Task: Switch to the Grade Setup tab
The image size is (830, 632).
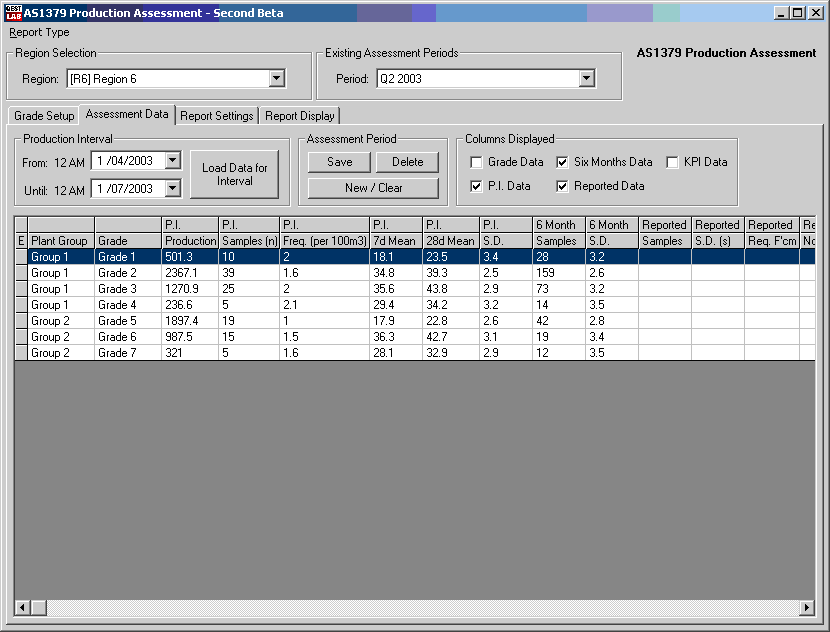Action: (44, 116)
